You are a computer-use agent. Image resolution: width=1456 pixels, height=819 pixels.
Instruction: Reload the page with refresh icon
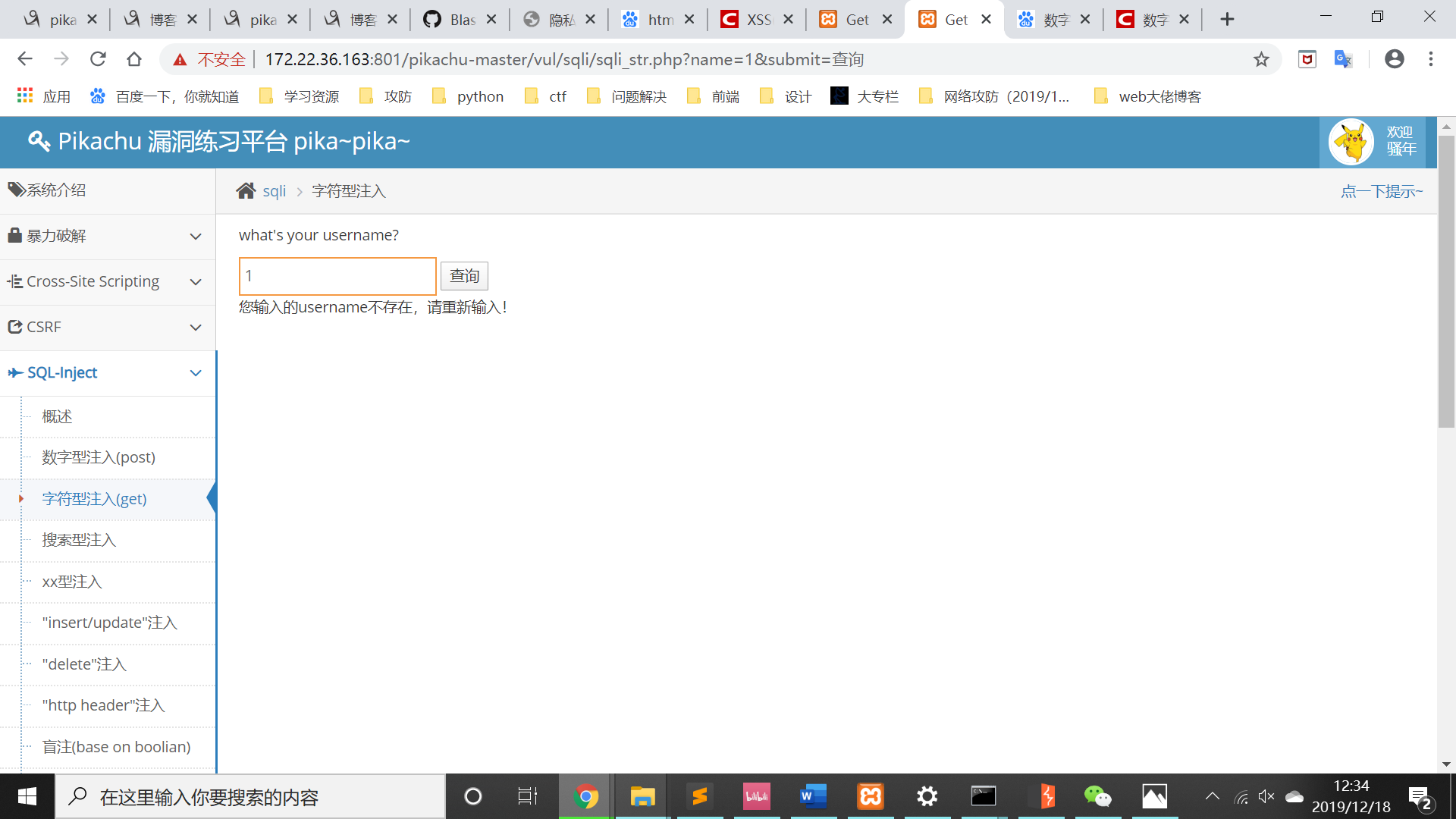click(x=98, y=59)
